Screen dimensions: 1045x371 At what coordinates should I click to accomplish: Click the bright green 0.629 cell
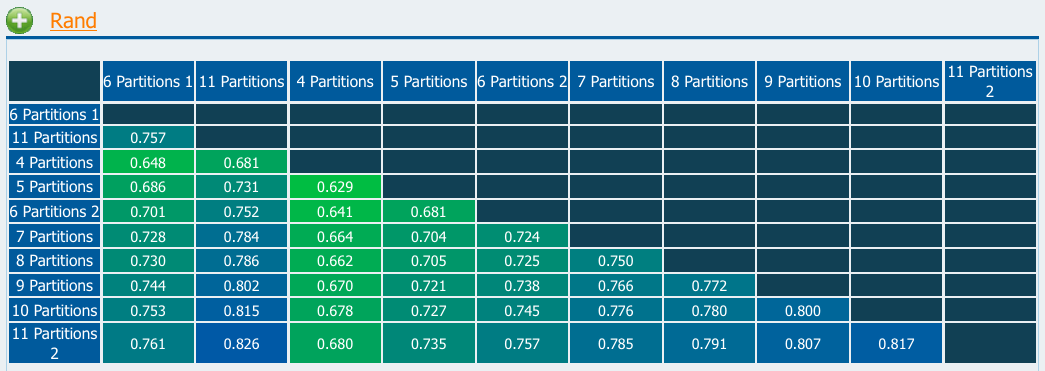[335, 186]
